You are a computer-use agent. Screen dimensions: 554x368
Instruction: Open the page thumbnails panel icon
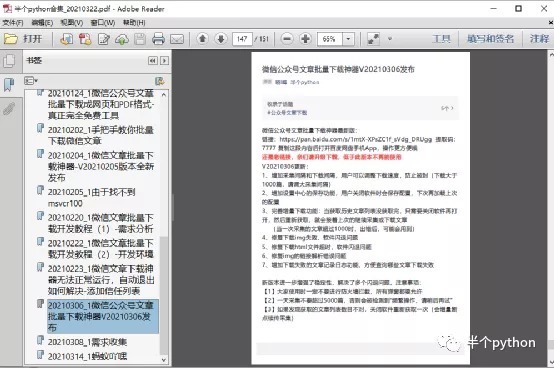pyautogui.click(x=9, y=61)
